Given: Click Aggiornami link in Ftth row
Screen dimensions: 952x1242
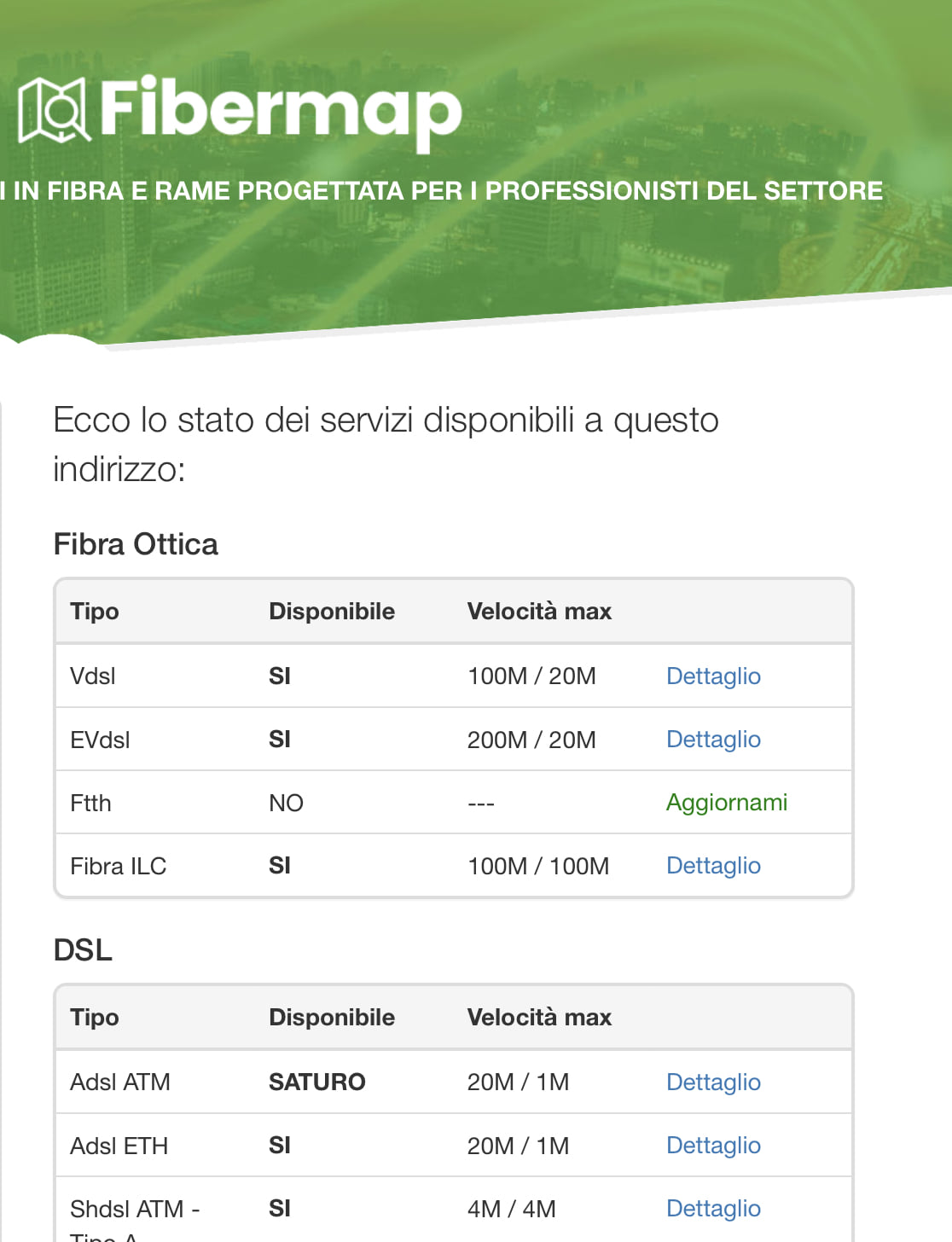Looking at the screenshot, I should [727, 803].
